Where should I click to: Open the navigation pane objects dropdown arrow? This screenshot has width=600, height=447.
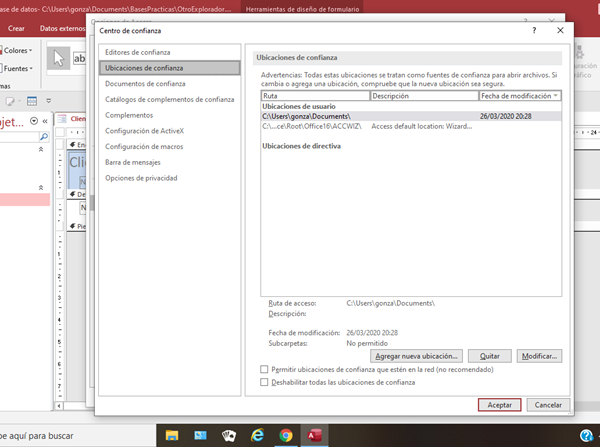pyautogui.click(x=34, y=121)
